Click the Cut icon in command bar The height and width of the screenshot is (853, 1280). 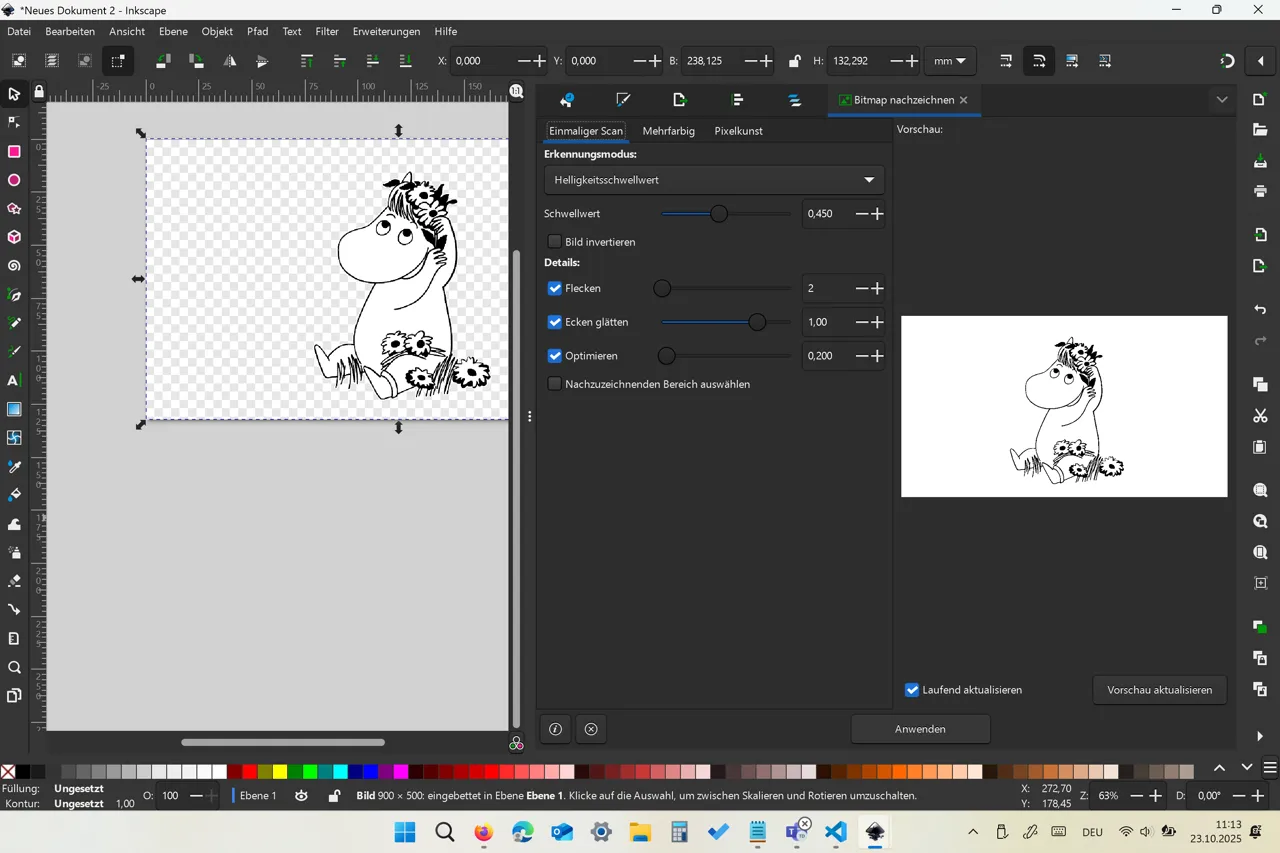click(1260, 415)
